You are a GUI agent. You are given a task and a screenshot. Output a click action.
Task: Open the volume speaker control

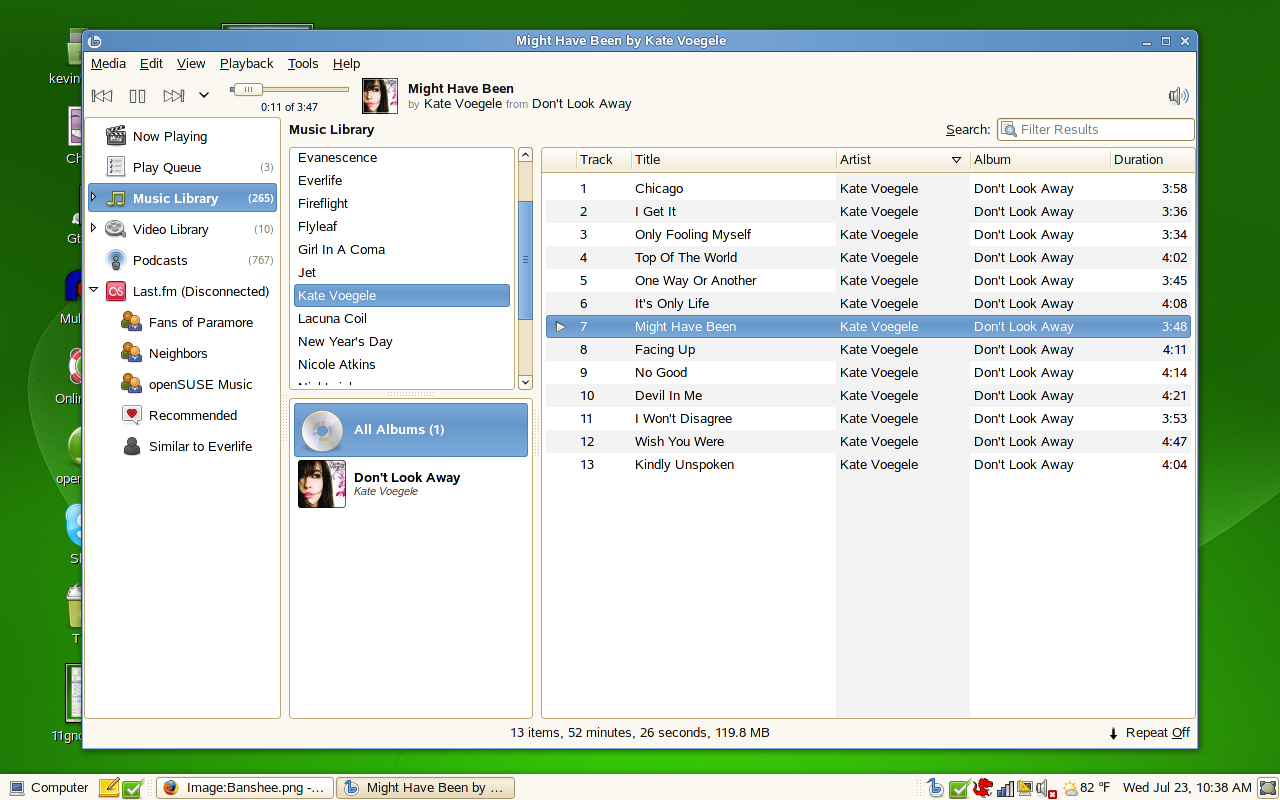tap(1178, 96)
